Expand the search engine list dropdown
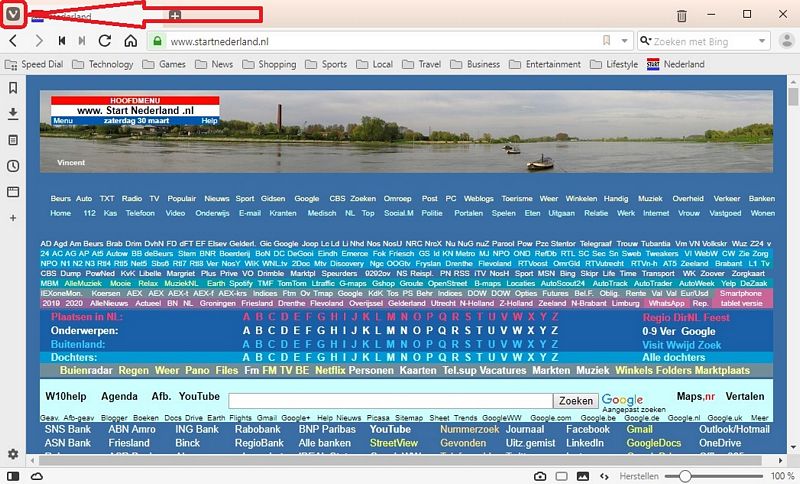The width and height of the screenshot is (800, 484). [762, 41]
